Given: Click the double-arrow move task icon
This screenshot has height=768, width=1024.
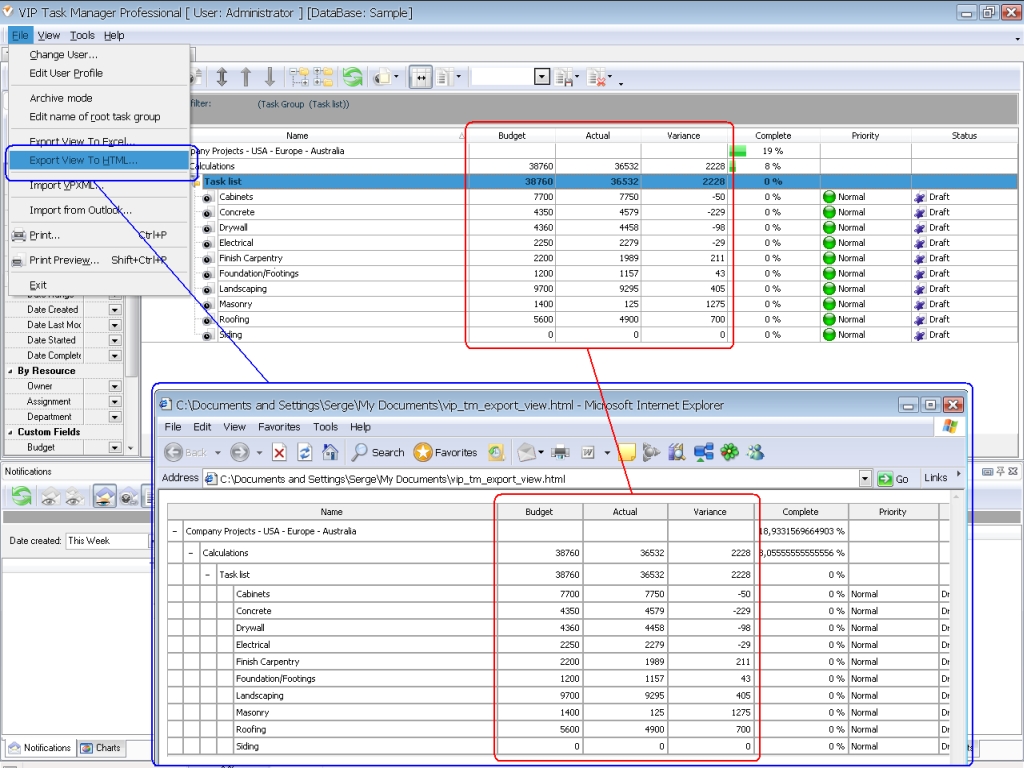Looking at the screenshot, I should [x=222, y=76].
